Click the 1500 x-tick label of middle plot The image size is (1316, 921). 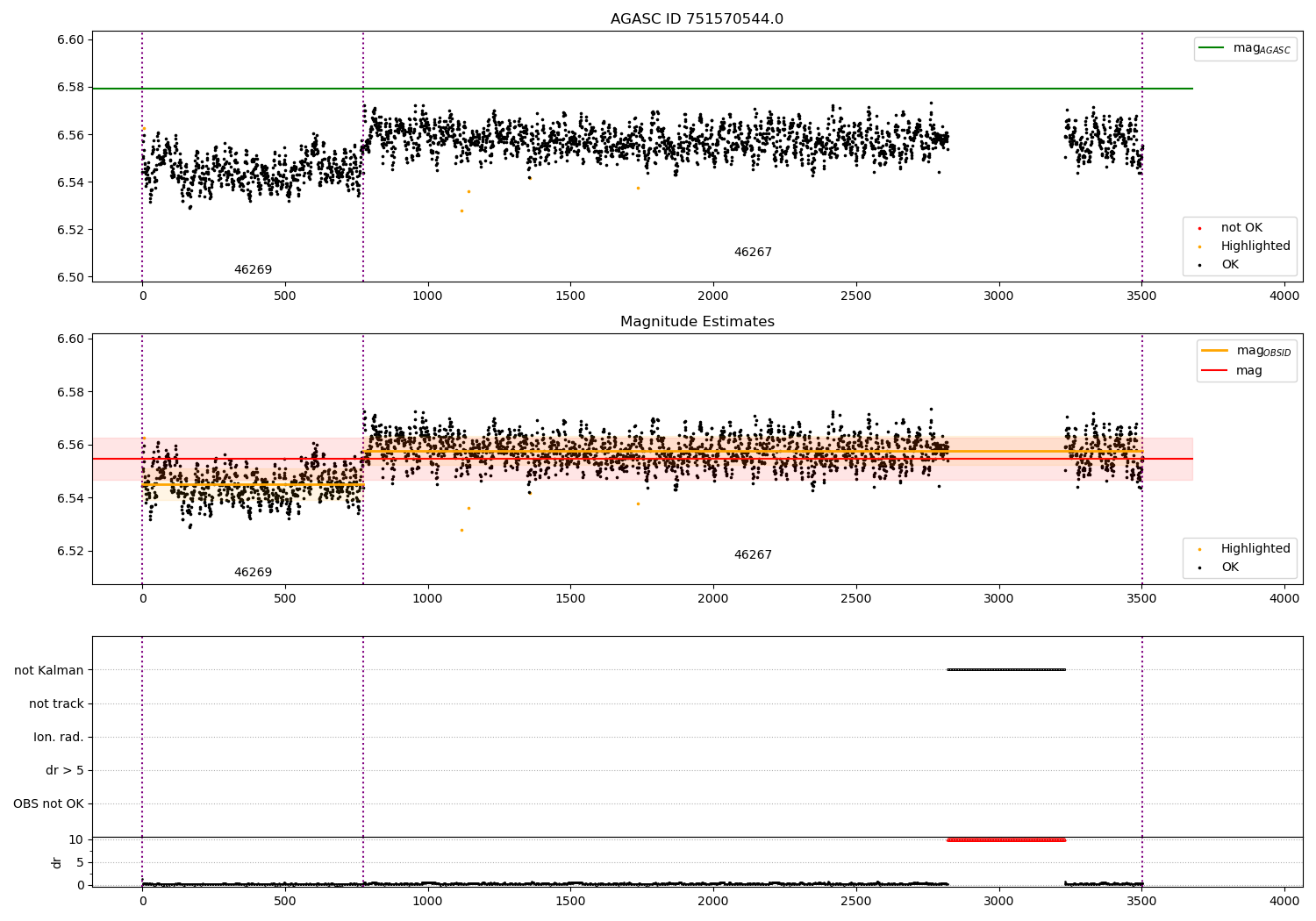[x=570, y=599]
